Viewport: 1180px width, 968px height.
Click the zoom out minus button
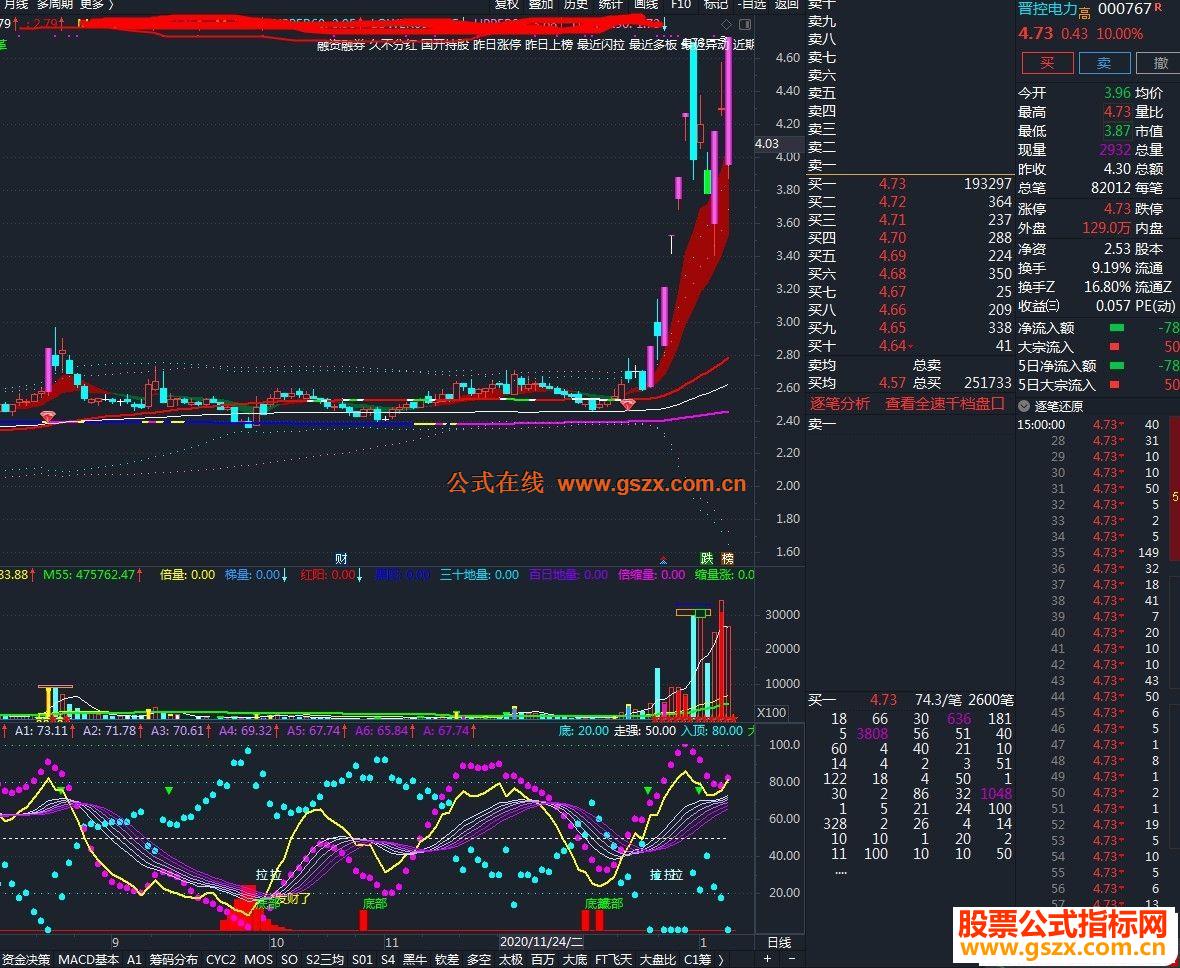point(791,960)
